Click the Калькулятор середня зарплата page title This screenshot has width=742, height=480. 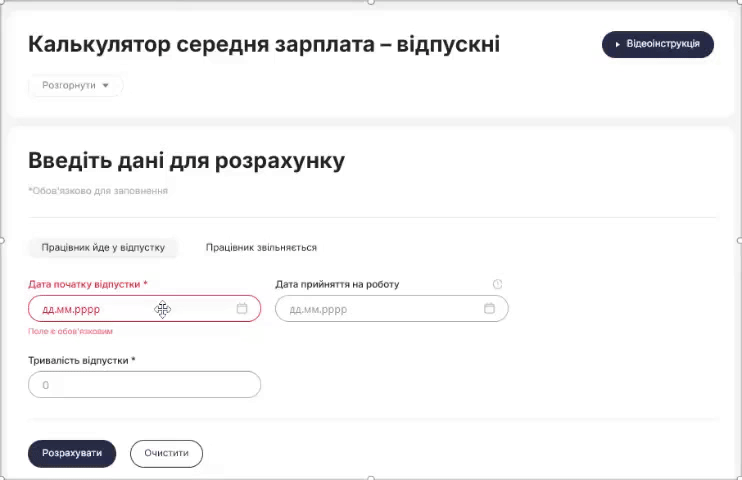(x=264, y=44)
